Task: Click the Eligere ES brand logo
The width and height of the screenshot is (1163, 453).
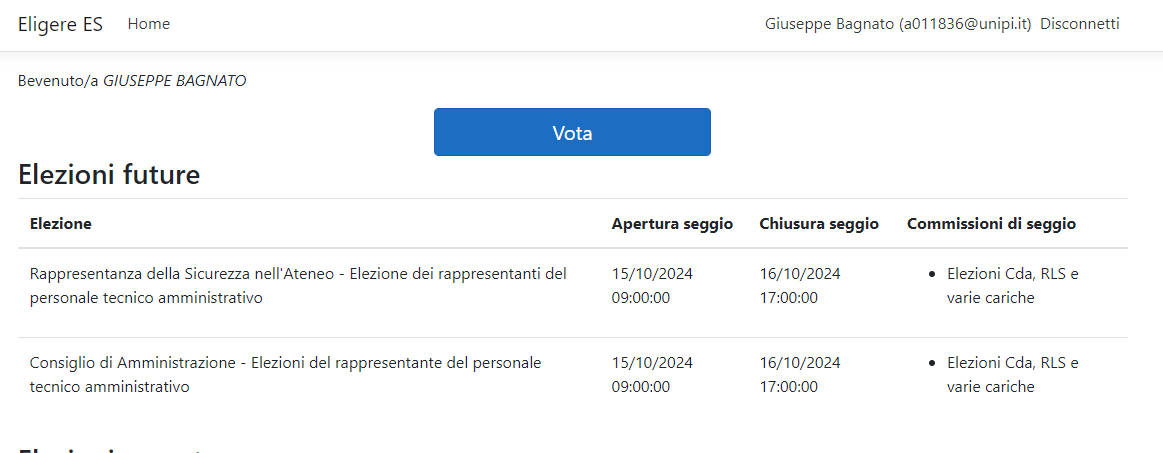Action: pyautogui.click(x=60, y=24)
